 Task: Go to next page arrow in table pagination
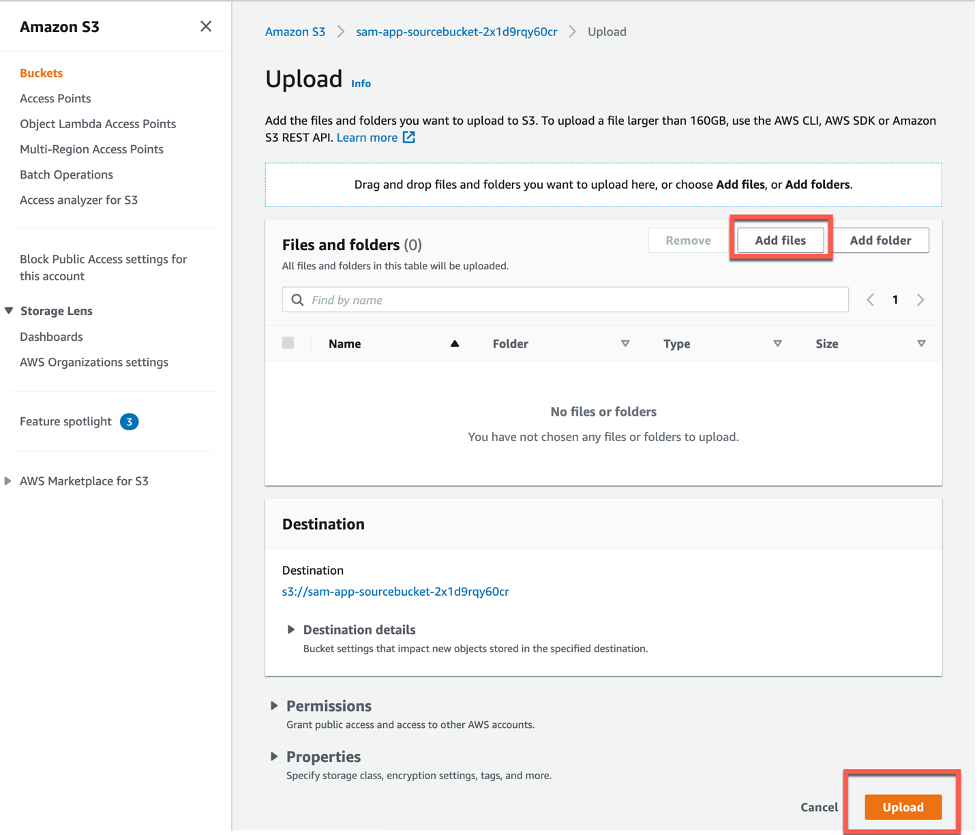click(920, 300)
